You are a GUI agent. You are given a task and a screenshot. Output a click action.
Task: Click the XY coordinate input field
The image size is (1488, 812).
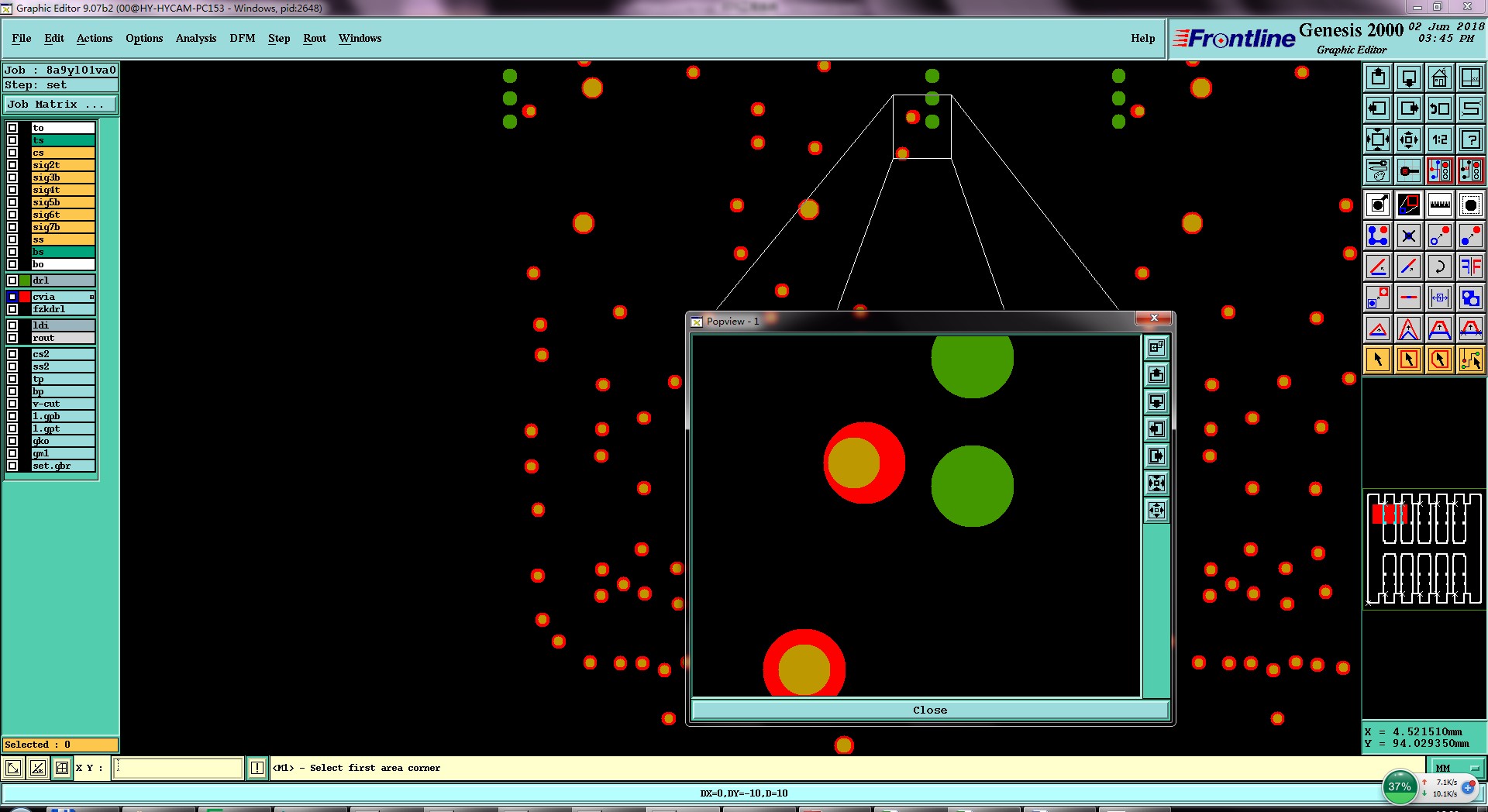(x=178, y=768)
